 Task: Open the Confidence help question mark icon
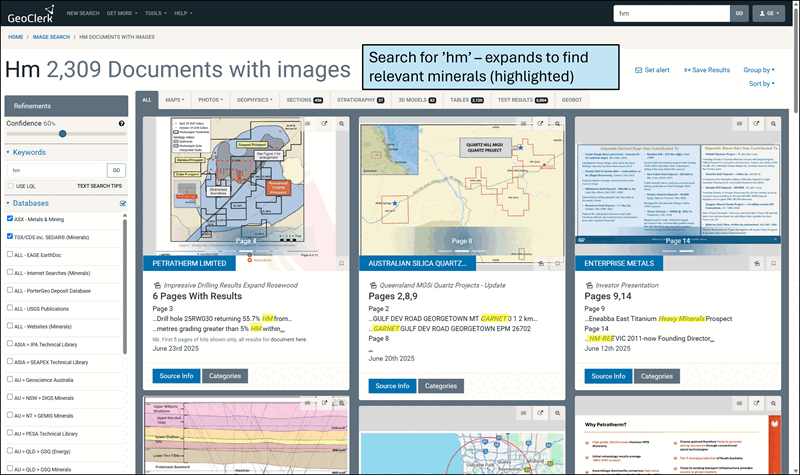pyautogui.click(x=122, y=123)
